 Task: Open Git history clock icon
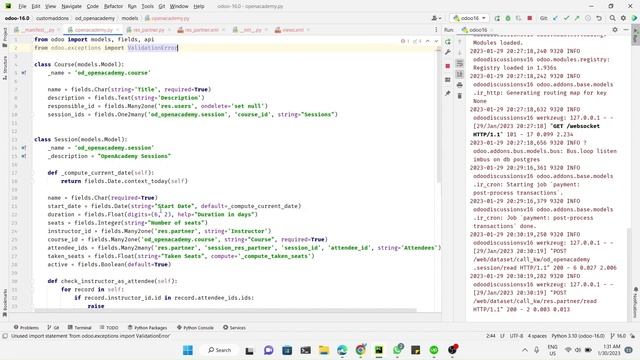[588, 18]
